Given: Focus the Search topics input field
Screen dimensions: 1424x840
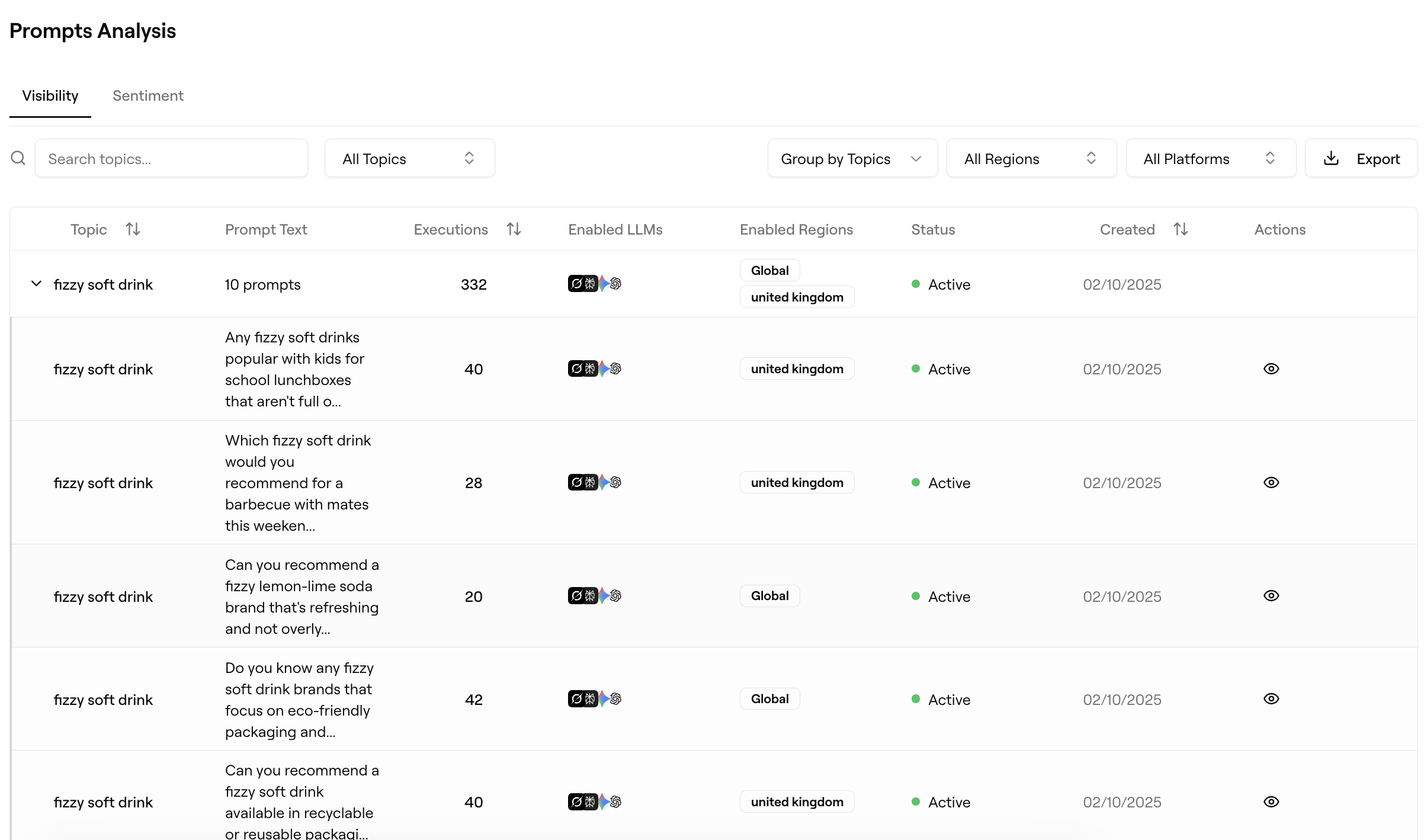Looking at the screenshot, I should (171, 158).
